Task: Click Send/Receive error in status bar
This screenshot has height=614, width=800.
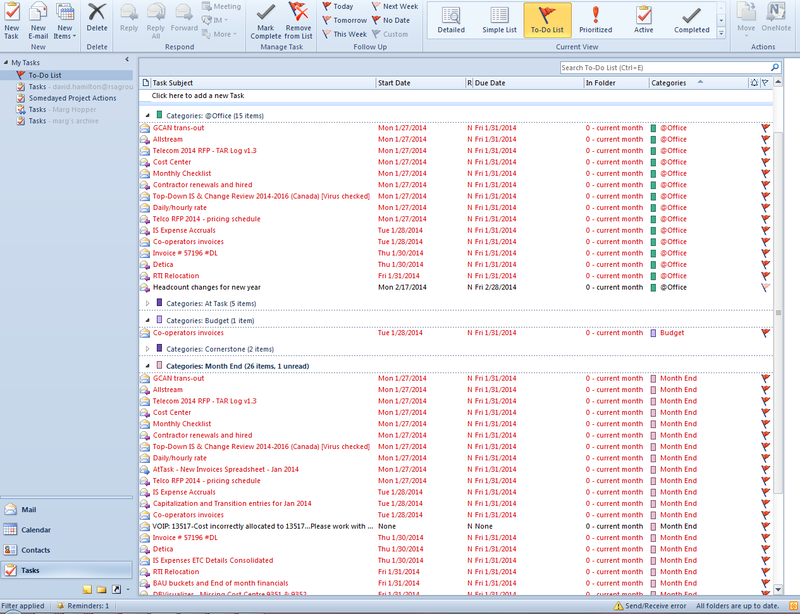Action: click(649, 606)
